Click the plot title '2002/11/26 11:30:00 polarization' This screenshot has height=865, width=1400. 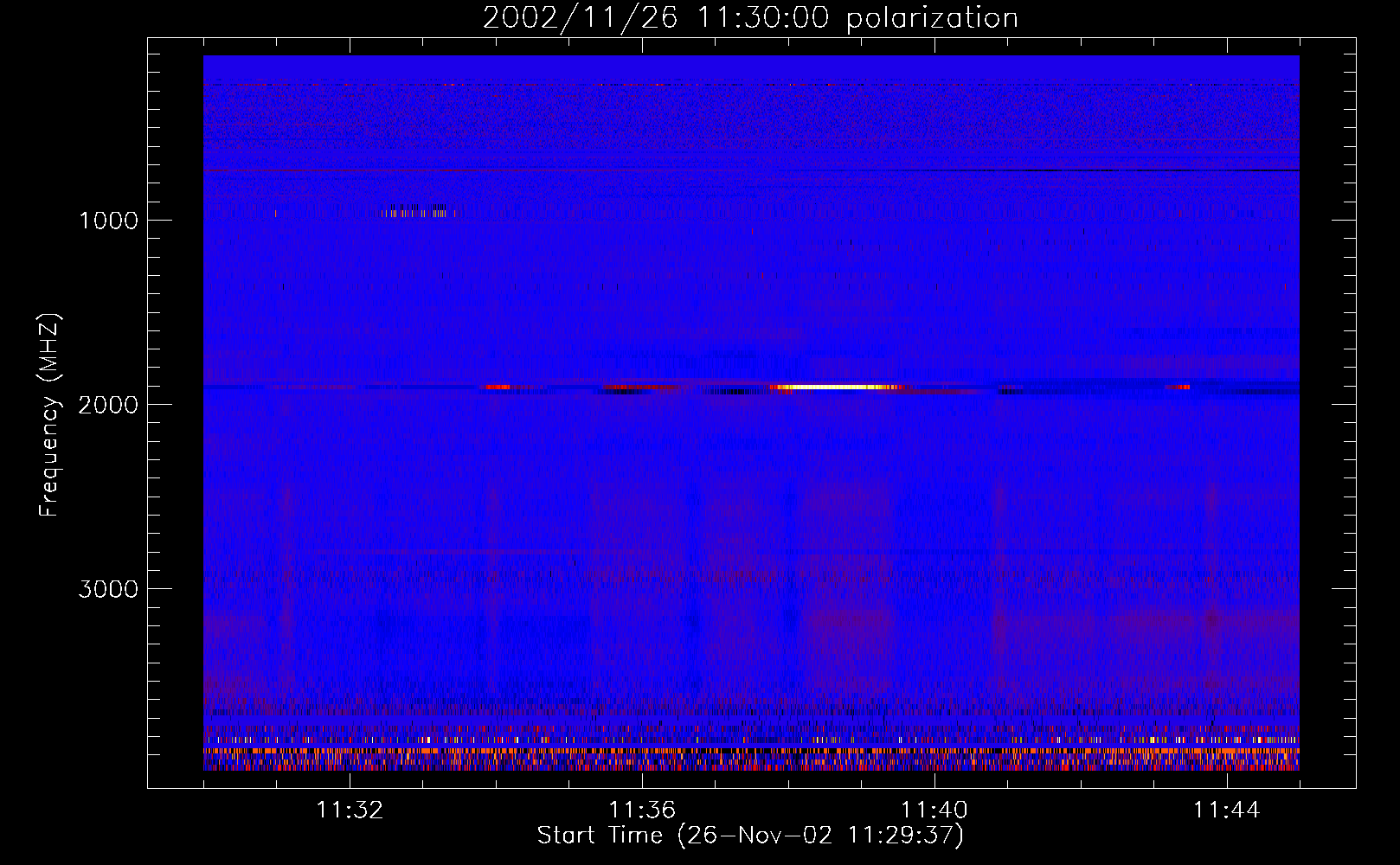tap(750, 17)
